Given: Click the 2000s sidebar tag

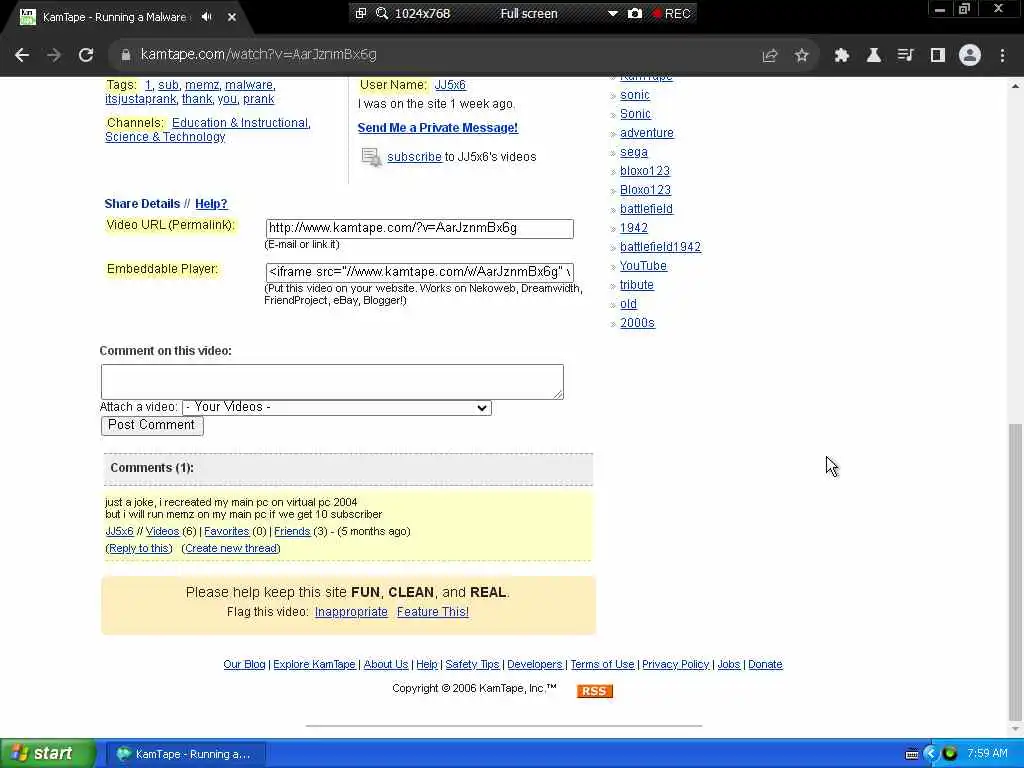Looking at the screenshot, I should pos(637,323).
